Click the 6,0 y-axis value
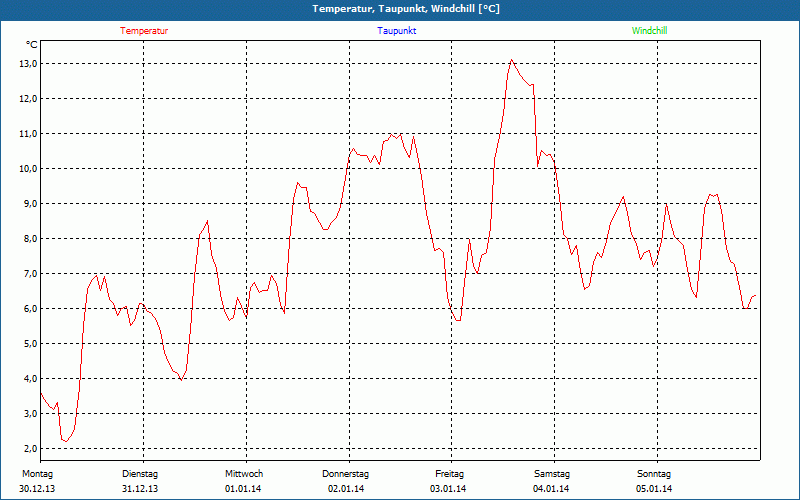800x500 pixels. [31, 309]
